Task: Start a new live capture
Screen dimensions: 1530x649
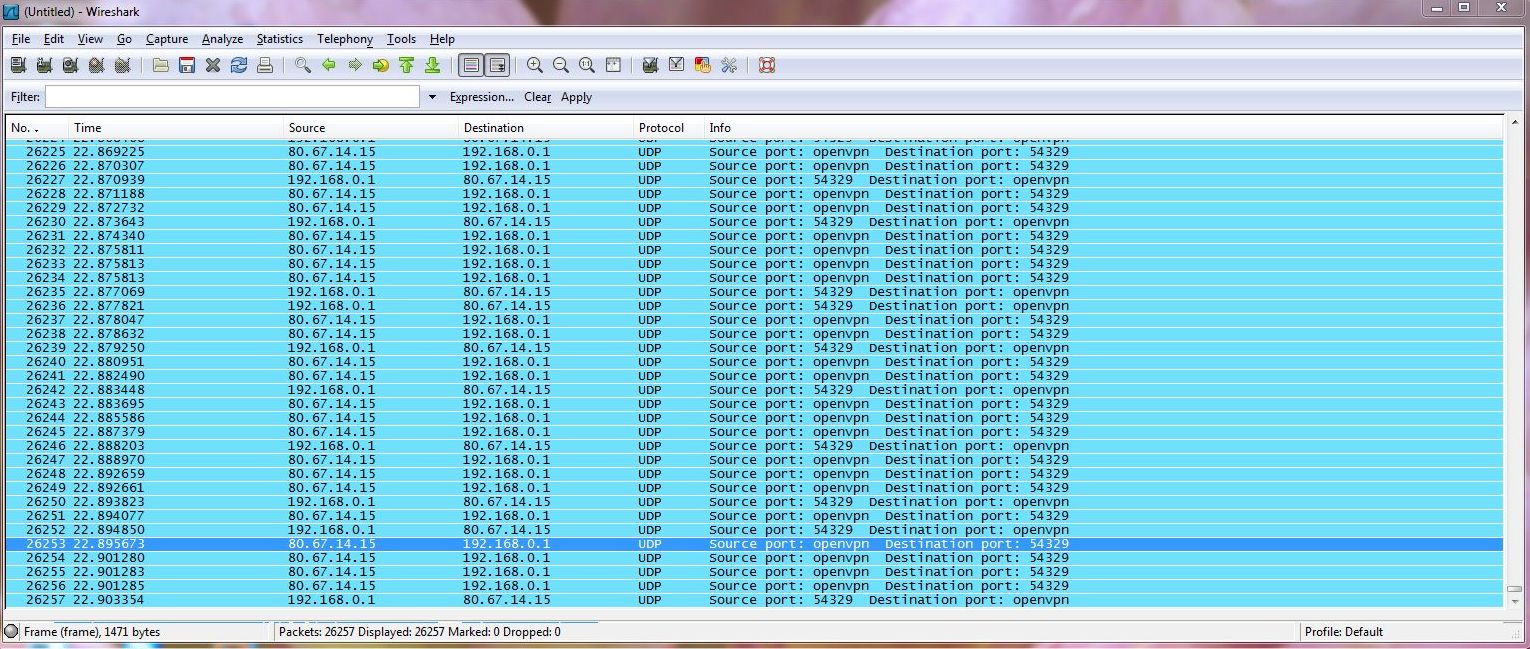Action: (70, 65)
